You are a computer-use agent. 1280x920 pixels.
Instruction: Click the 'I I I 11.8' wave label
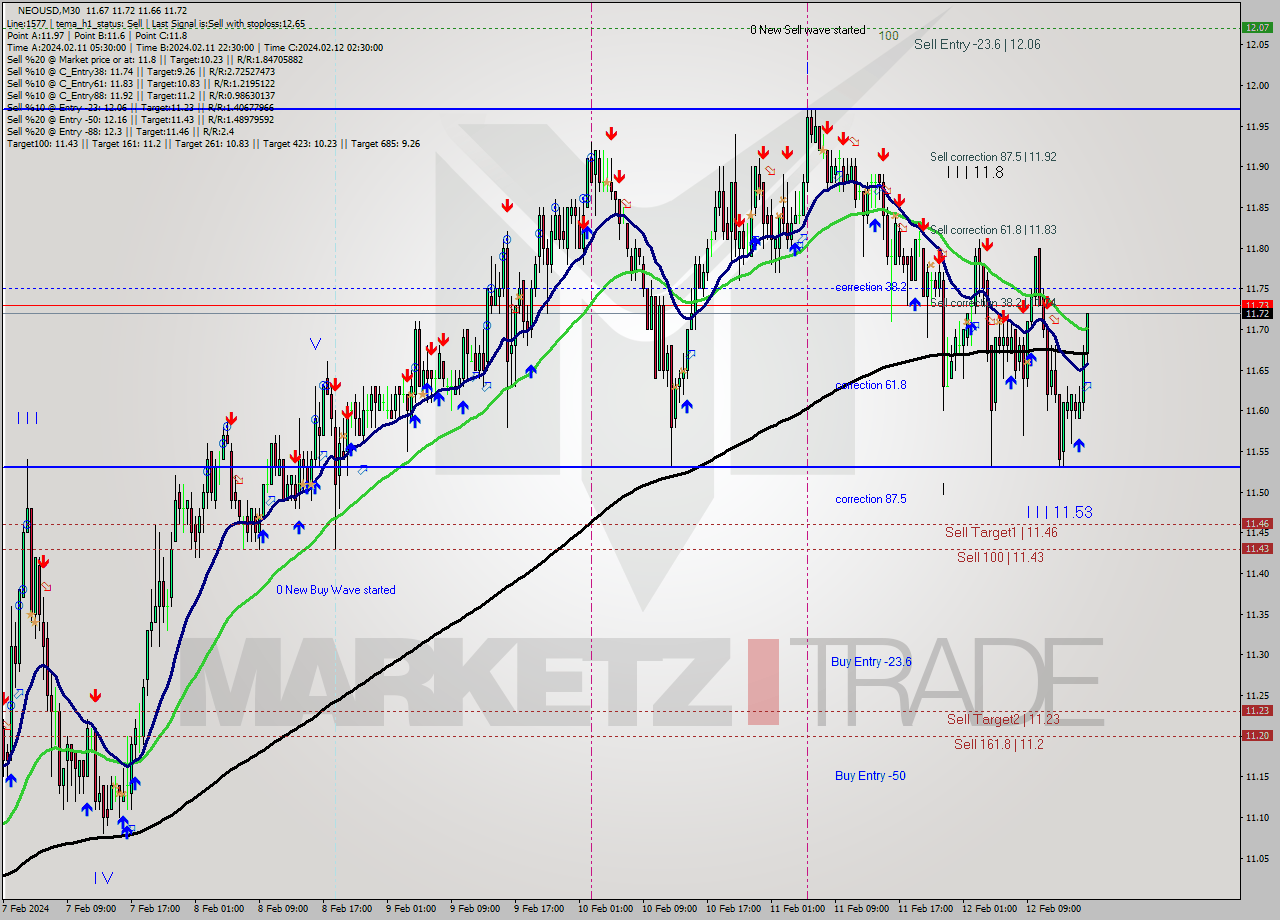point(975,172)
